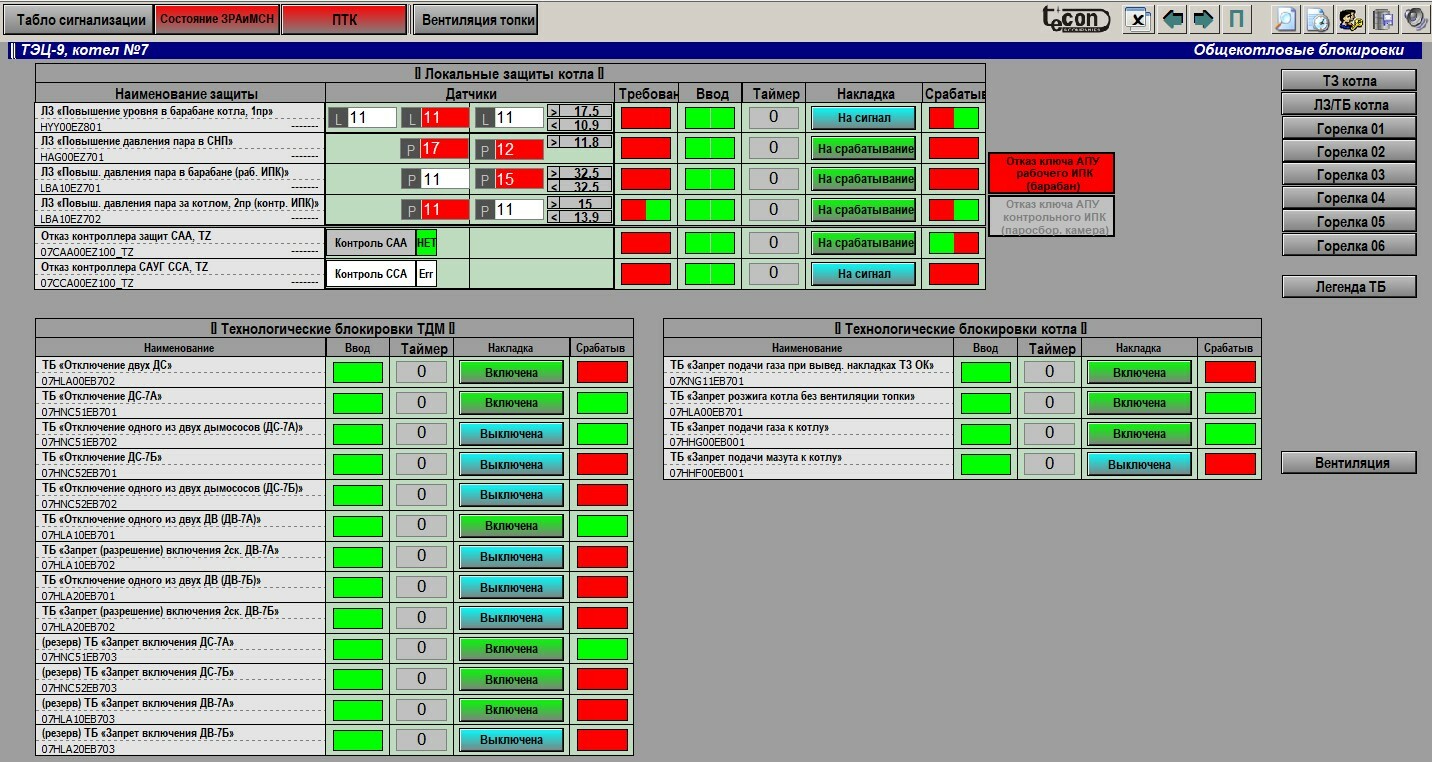Screen dimensions: 1432x762
Task: Toggle Выключена overlay for 07HLA20EB703 резерв ДВ-7Б row
Action: click(511, 740)
